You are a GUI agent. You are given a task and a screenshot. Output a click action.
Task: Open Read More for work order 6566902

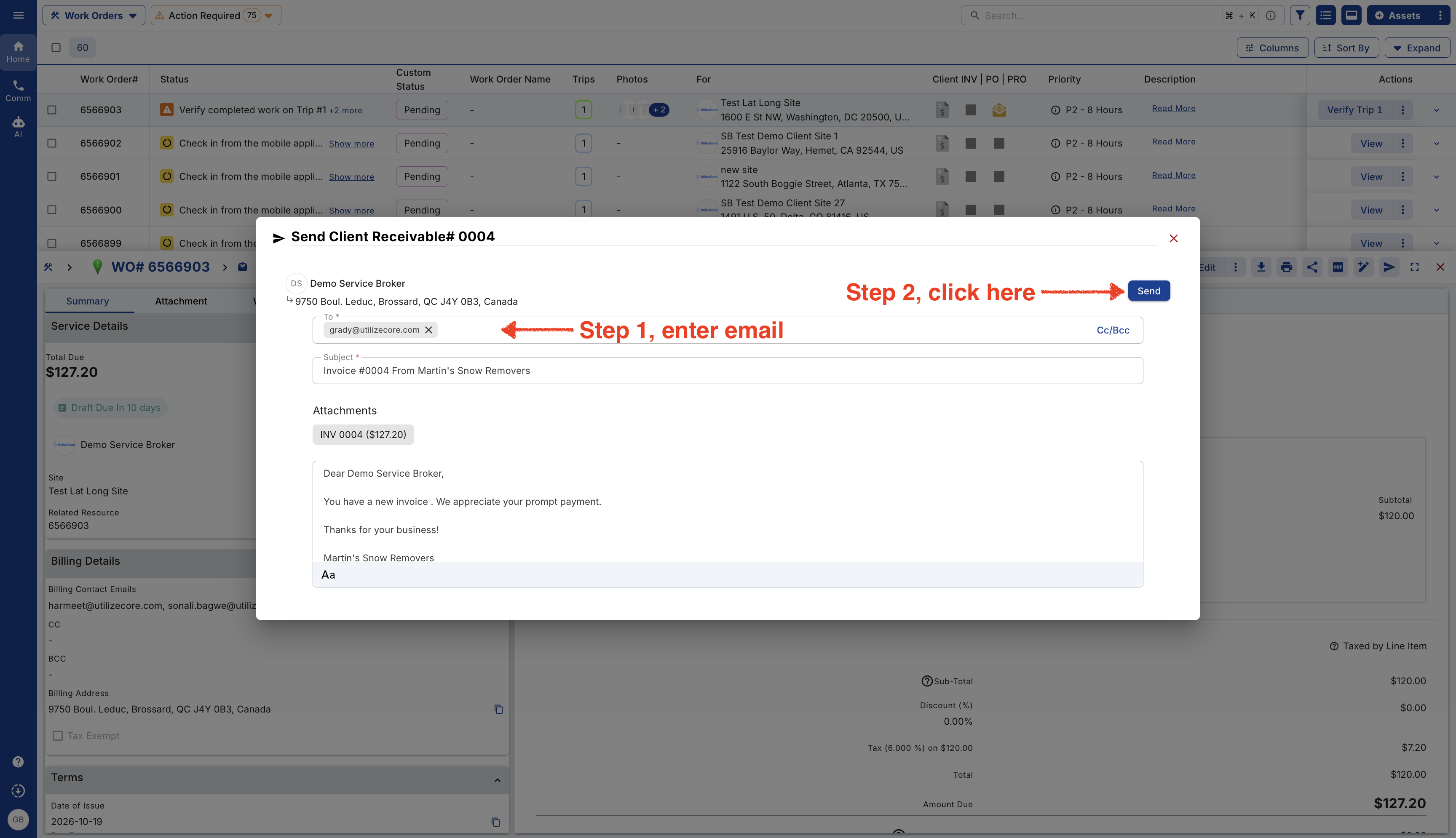tap(1173, 141)
